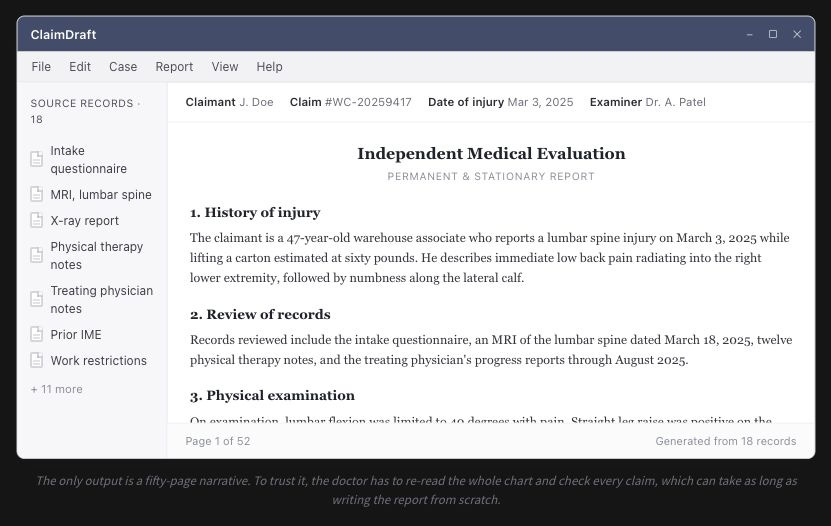
Task: Select the Work restrictions record
Action: tap(92, 360)
